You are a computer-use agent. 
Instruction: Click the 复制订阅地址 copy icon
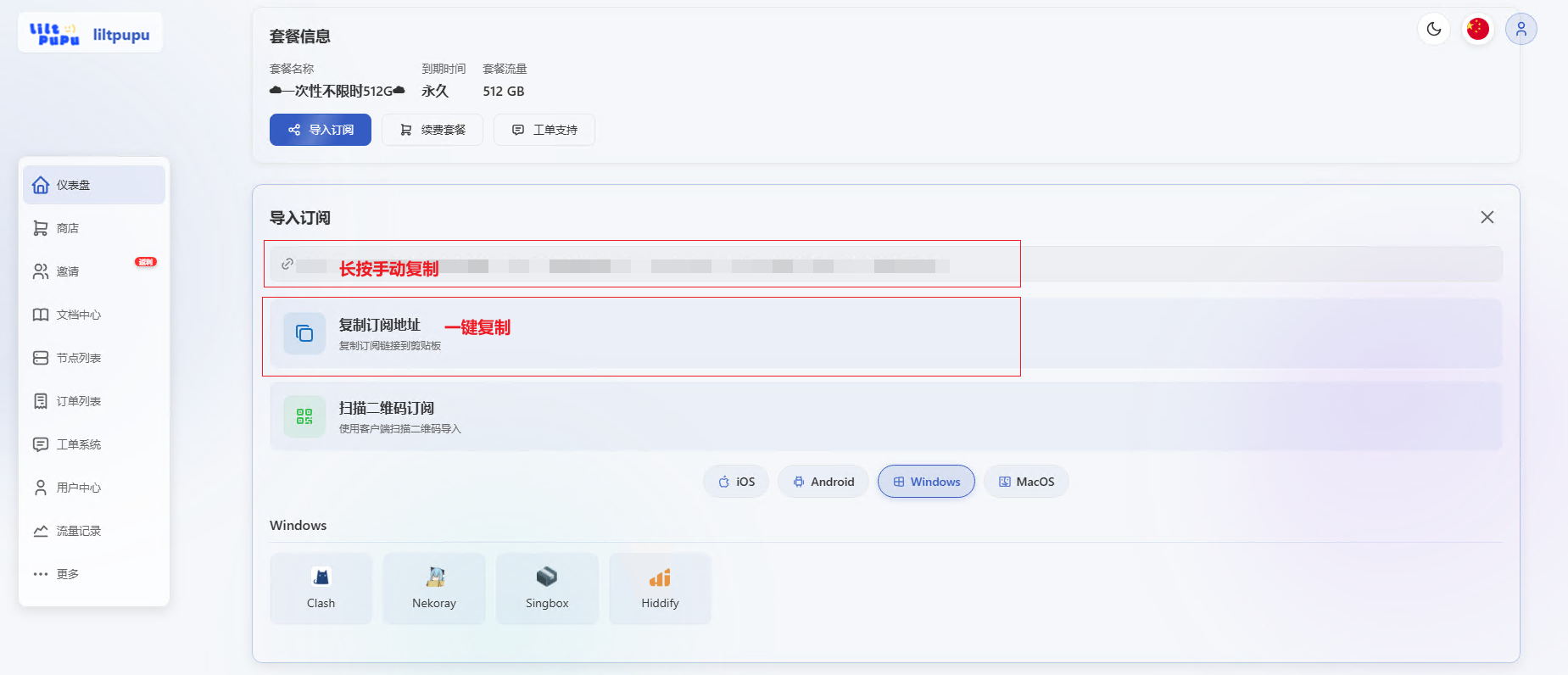[x=304, y=333]
